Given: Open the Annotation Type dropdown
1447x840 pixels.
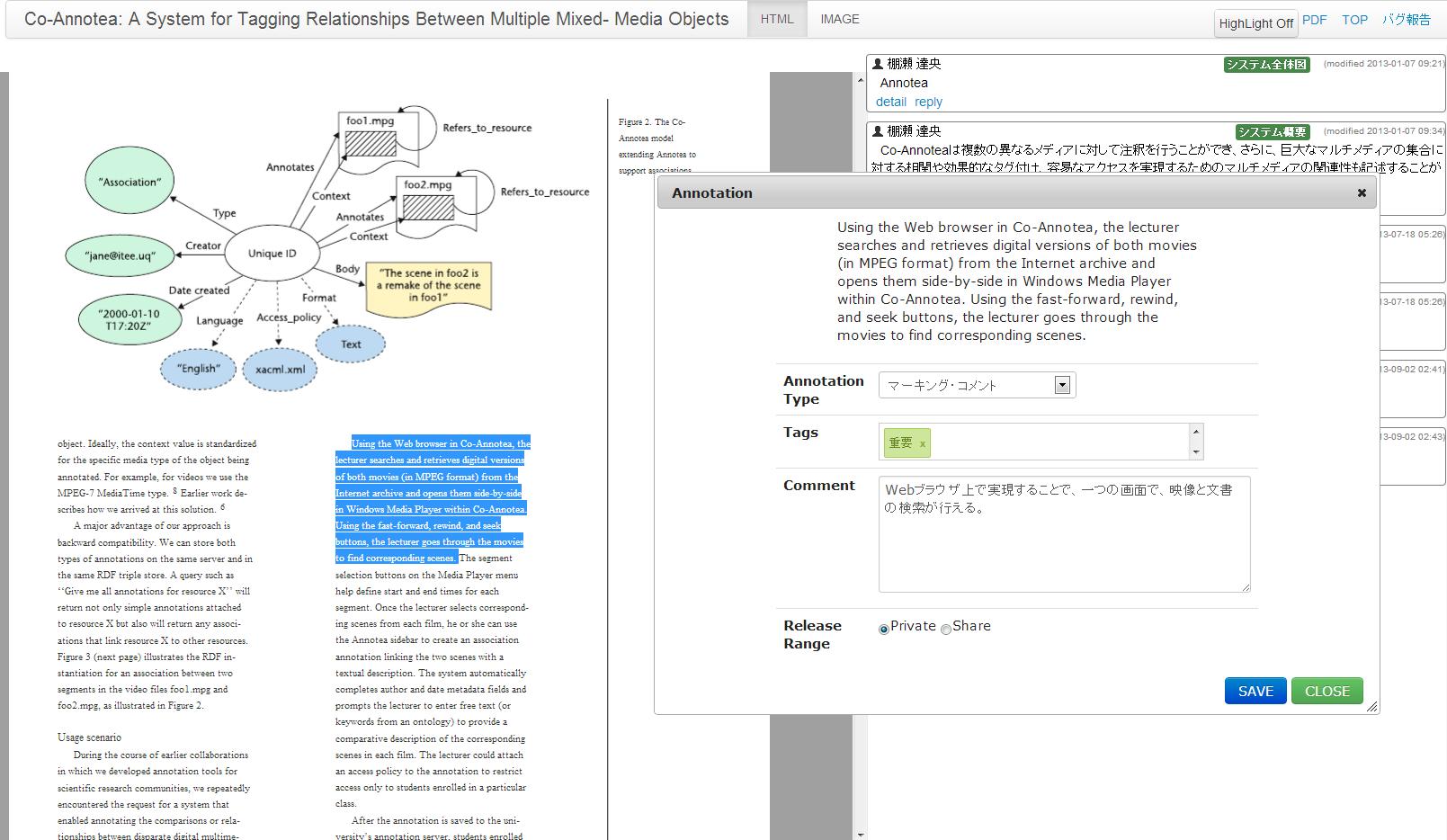Looking at the screenshot, I should 977,385.
